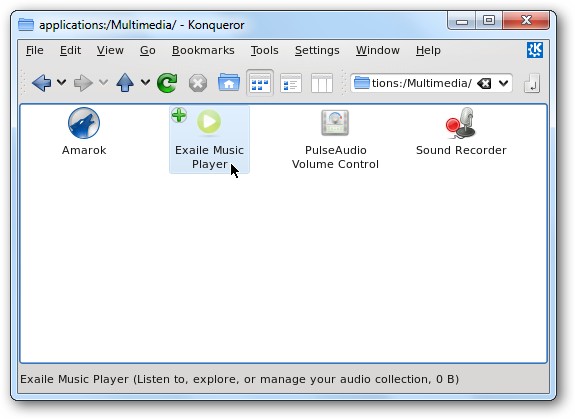The width and height of the screenshot is (575, 419).
Task: Expand the location bar history dropdown
Action: [504, 83]
